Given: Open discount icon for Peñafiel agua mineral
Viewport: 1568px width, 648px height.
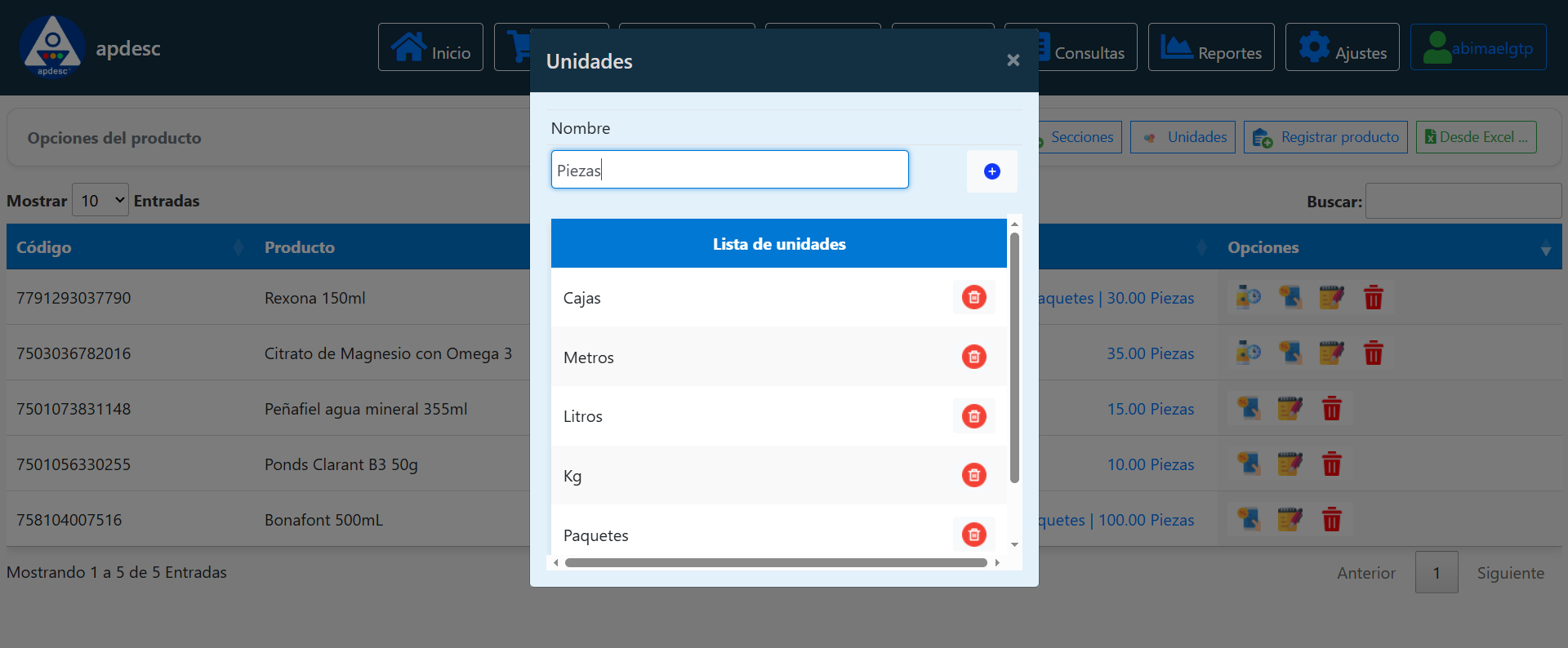Looking at the screenshot, I should (x=1249, y=408).
